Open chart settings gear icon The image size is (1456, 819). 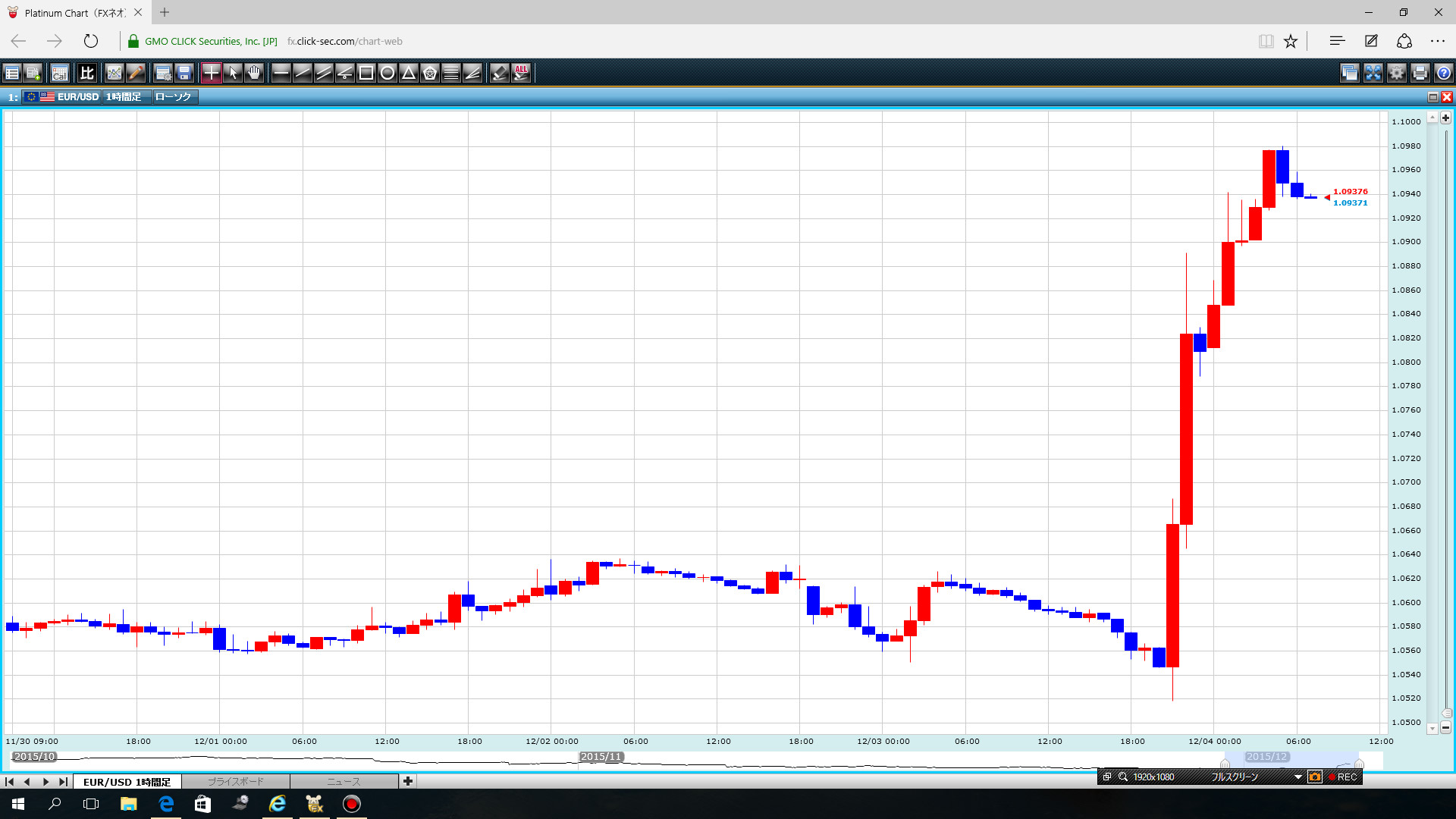1396,73
